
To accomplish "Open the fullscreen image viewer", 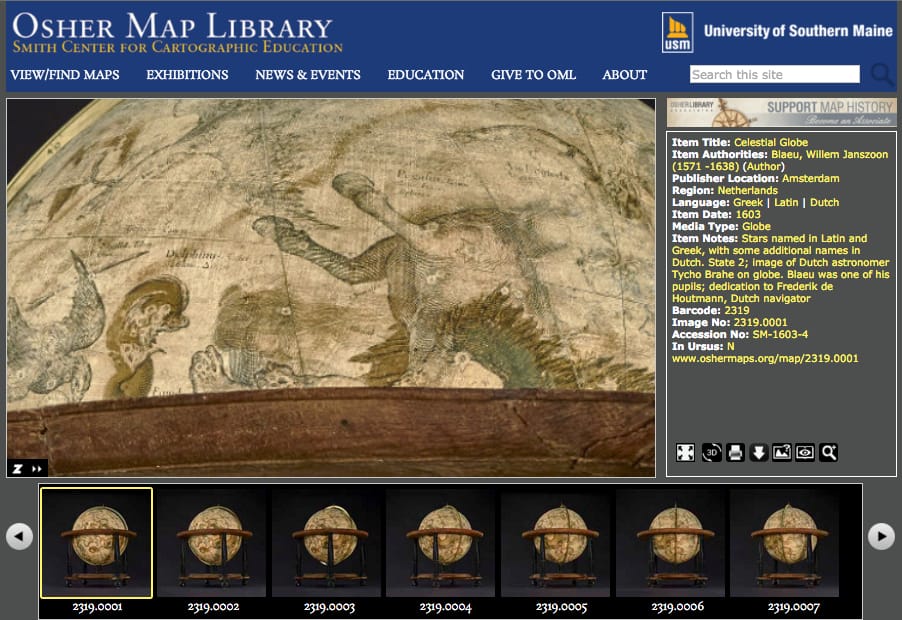I will click(685, 452).
